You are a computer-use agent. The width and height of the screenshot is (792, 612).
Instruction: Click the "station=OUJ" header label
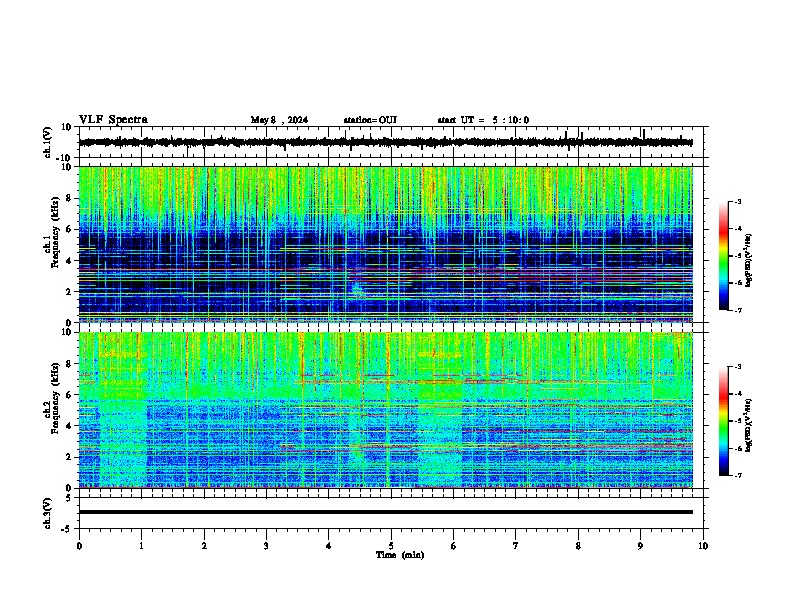[x=370, y=120]
